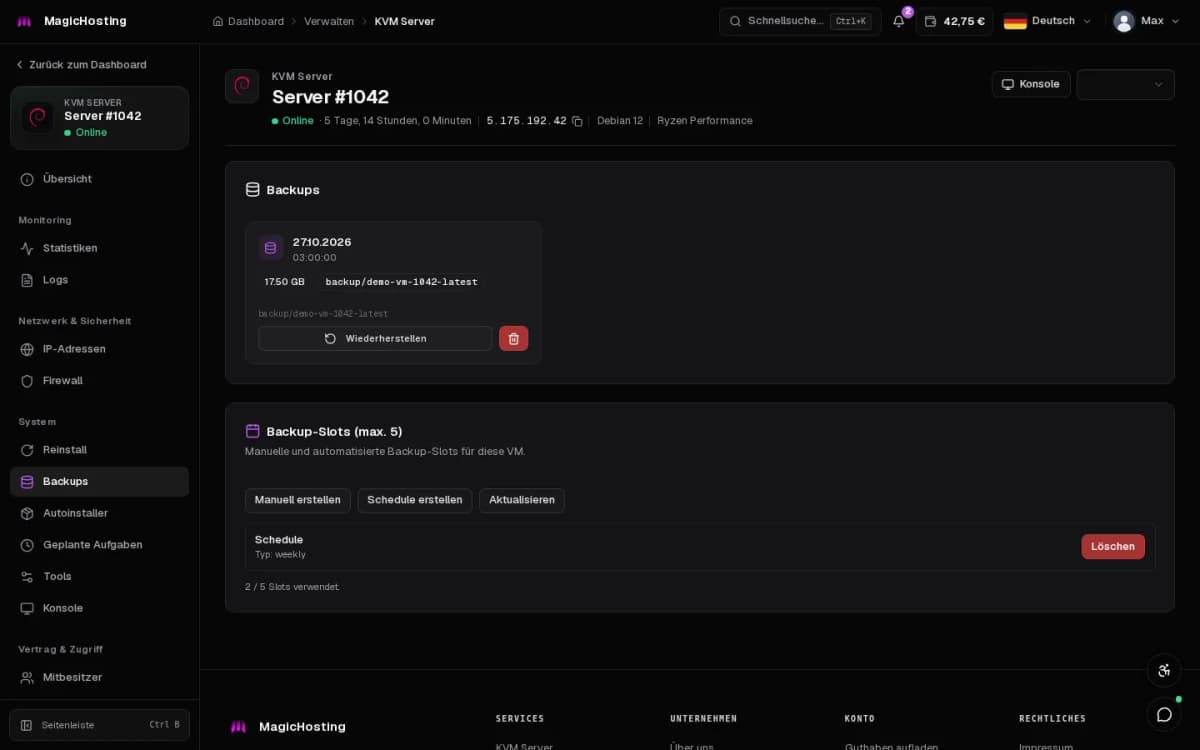Screen dimensions: 1200x750
Task: Open wallet balance 42,75 €
Action: tap(954, 21)
